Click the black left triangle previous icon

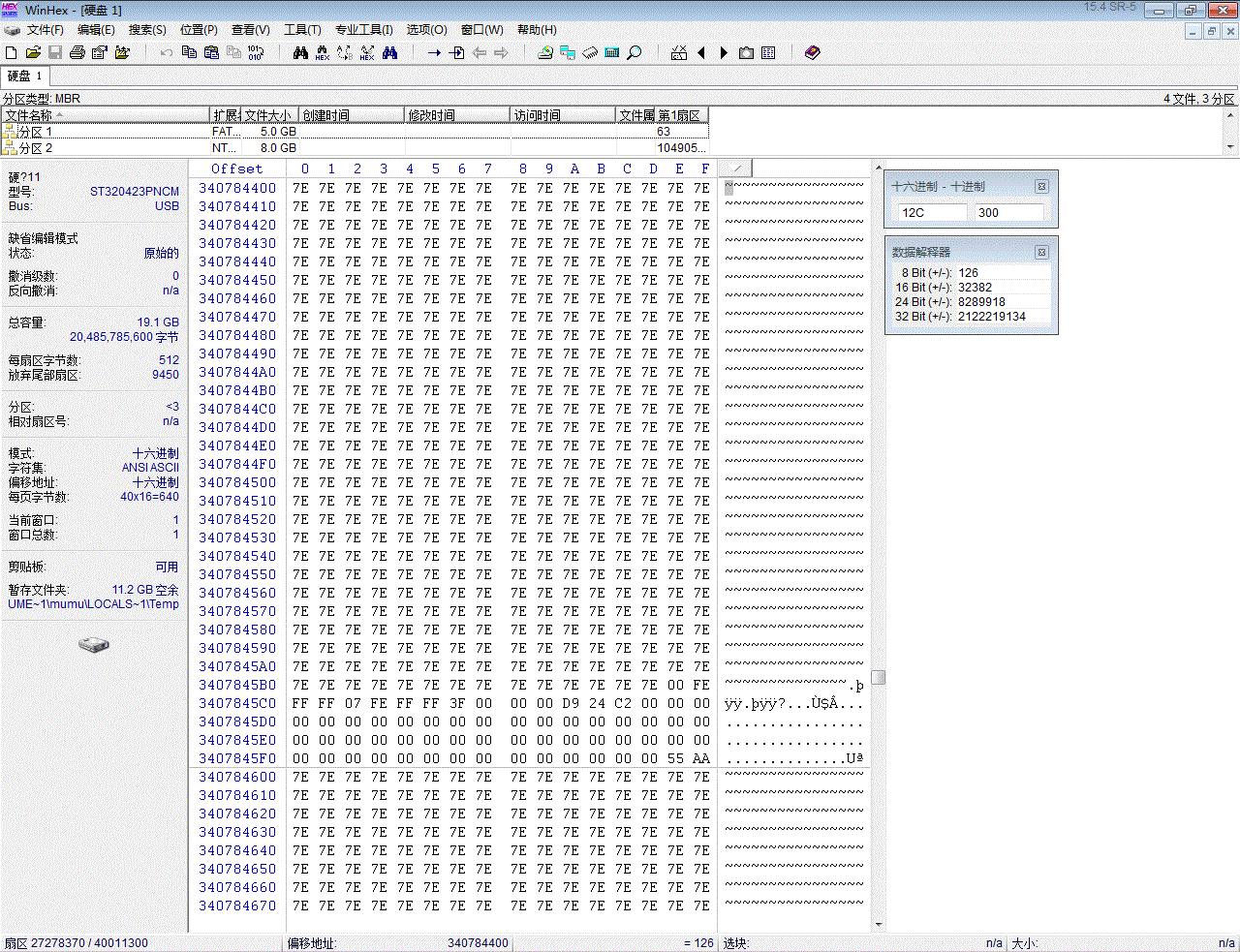(x=701, y=52)
